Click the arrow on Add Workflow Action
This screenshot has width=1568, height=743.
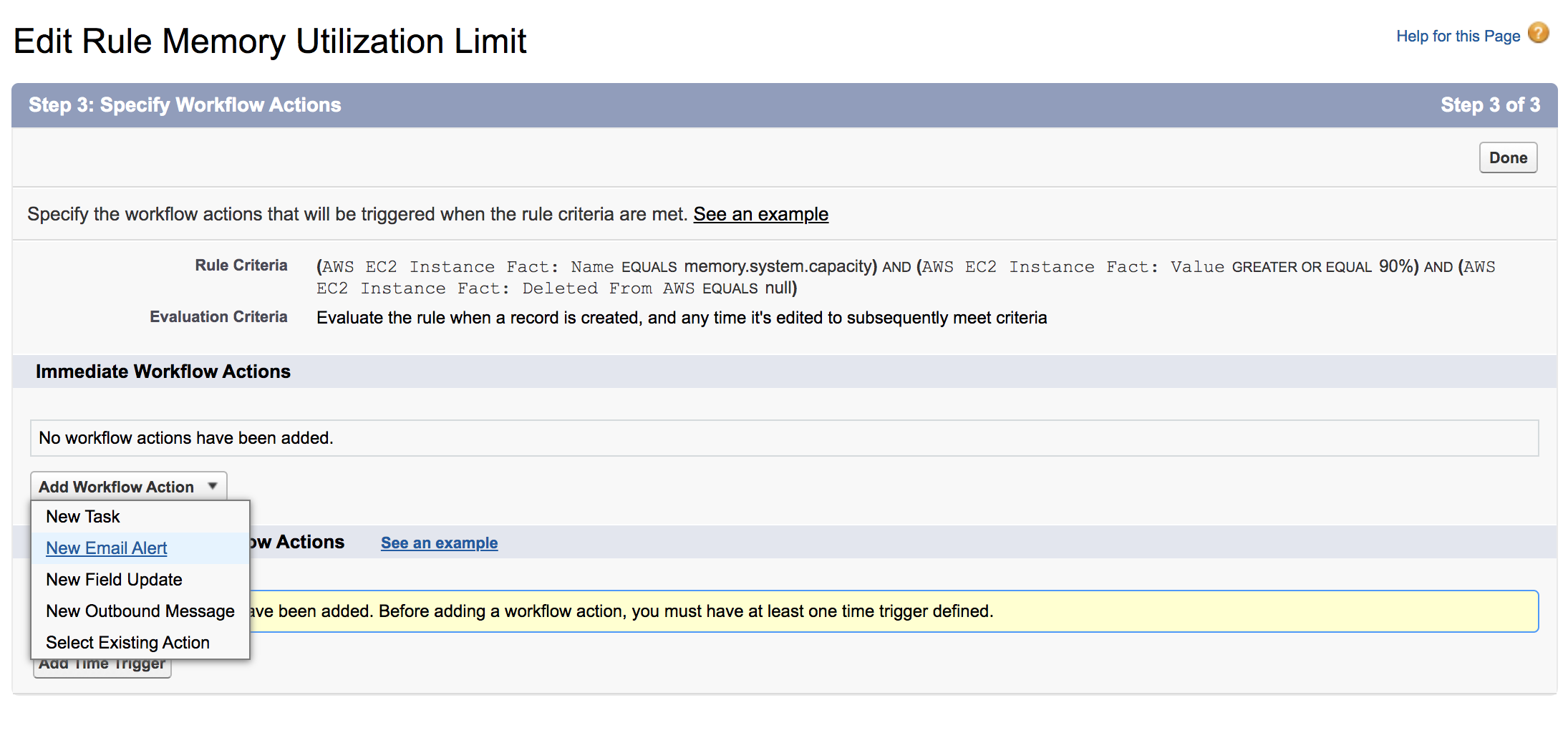click(213, 486)
